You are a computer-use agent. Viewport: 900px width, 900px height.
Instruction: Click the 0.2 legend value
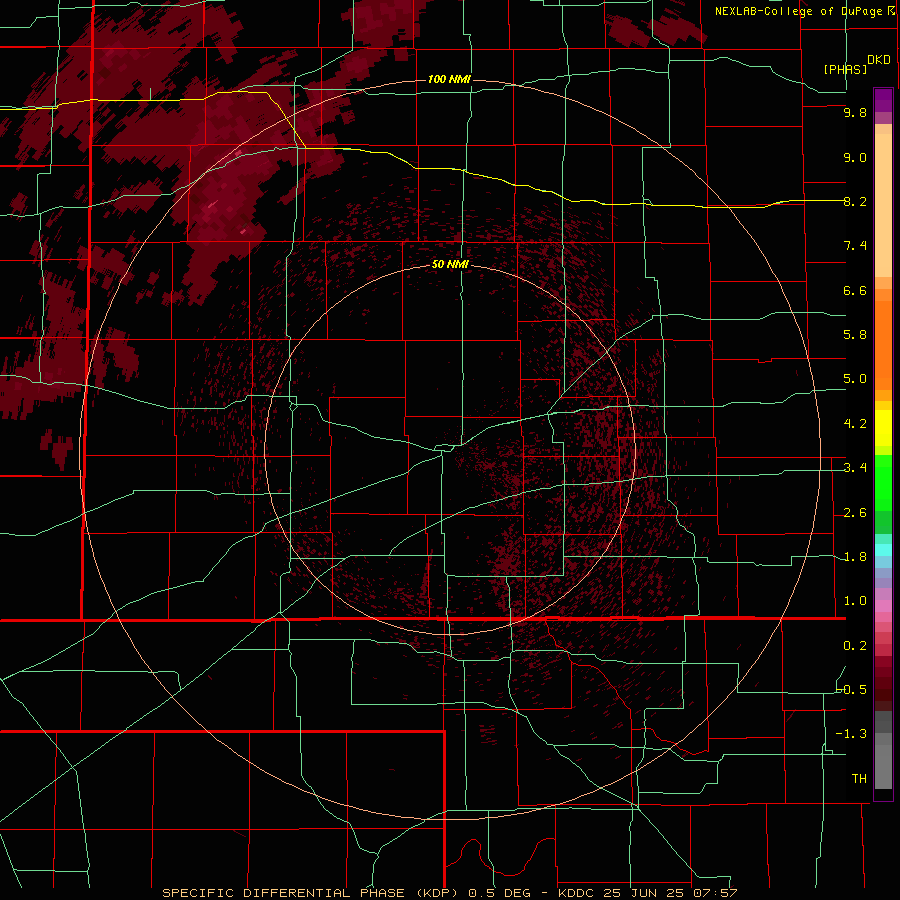pos(855,646)
